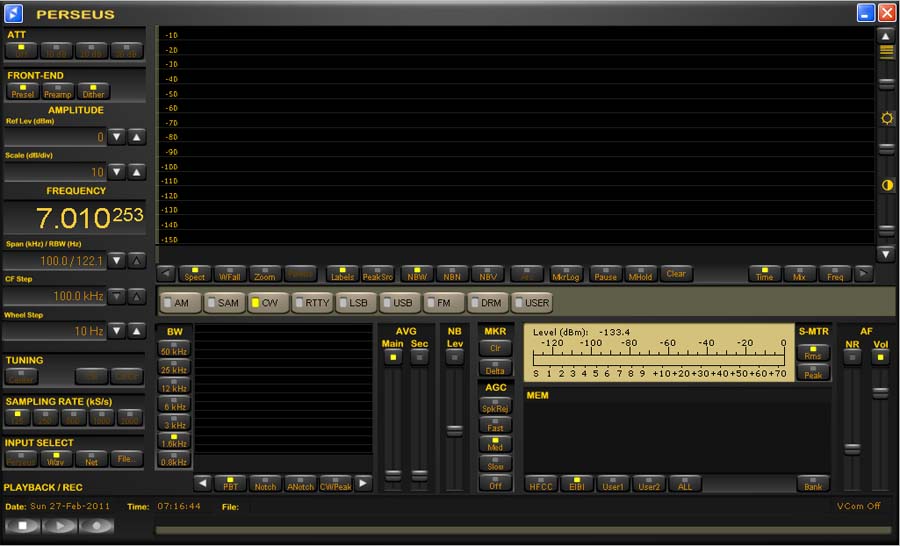This screenshot has width=900, height=546.
Task: Open the memory Bank button
Action: 813,483
